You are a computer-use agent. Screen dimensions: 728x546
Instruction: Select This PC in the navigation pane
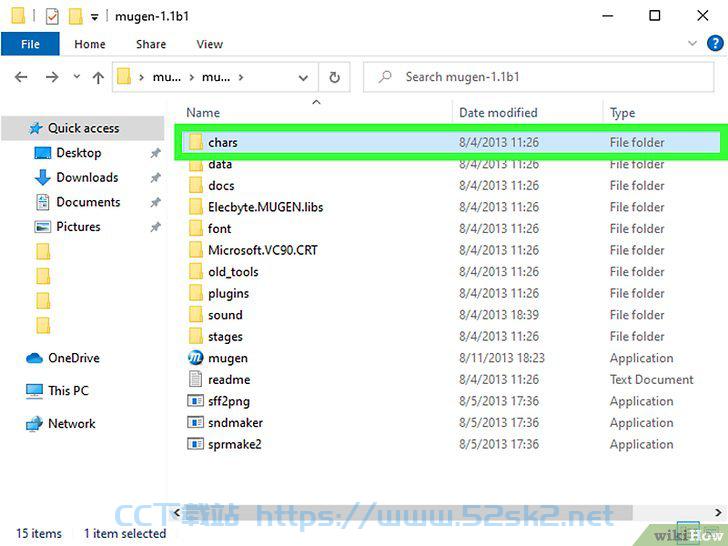point(68,390)
